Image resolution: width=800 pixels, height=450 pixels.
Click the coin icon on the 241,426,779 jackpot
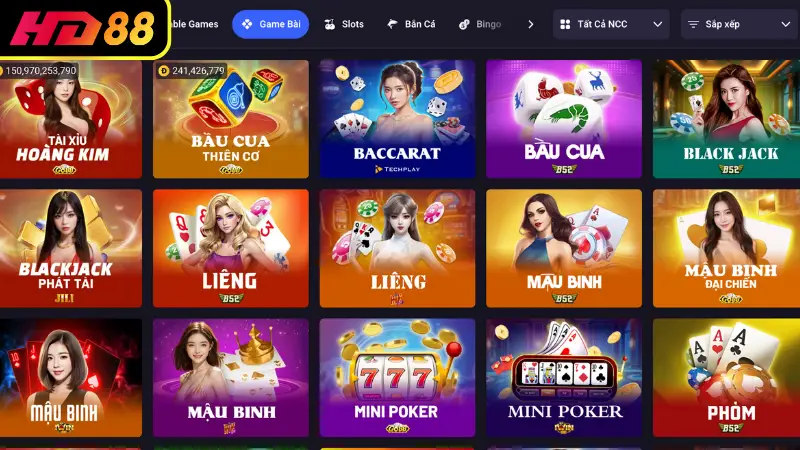(x=164, y=71)
